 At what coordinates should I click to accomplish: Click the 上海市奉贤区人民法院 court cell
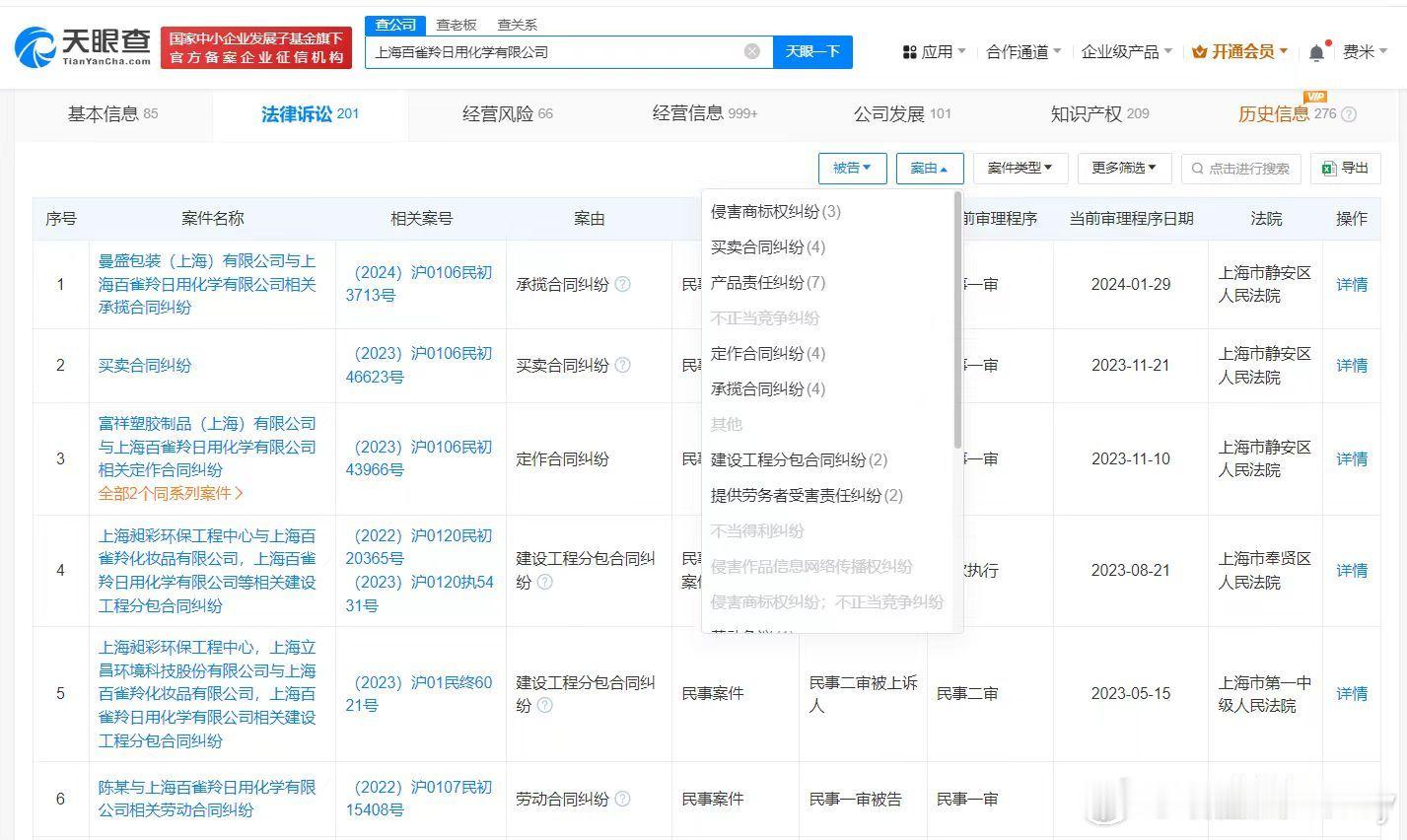[x=1265, y=570]
